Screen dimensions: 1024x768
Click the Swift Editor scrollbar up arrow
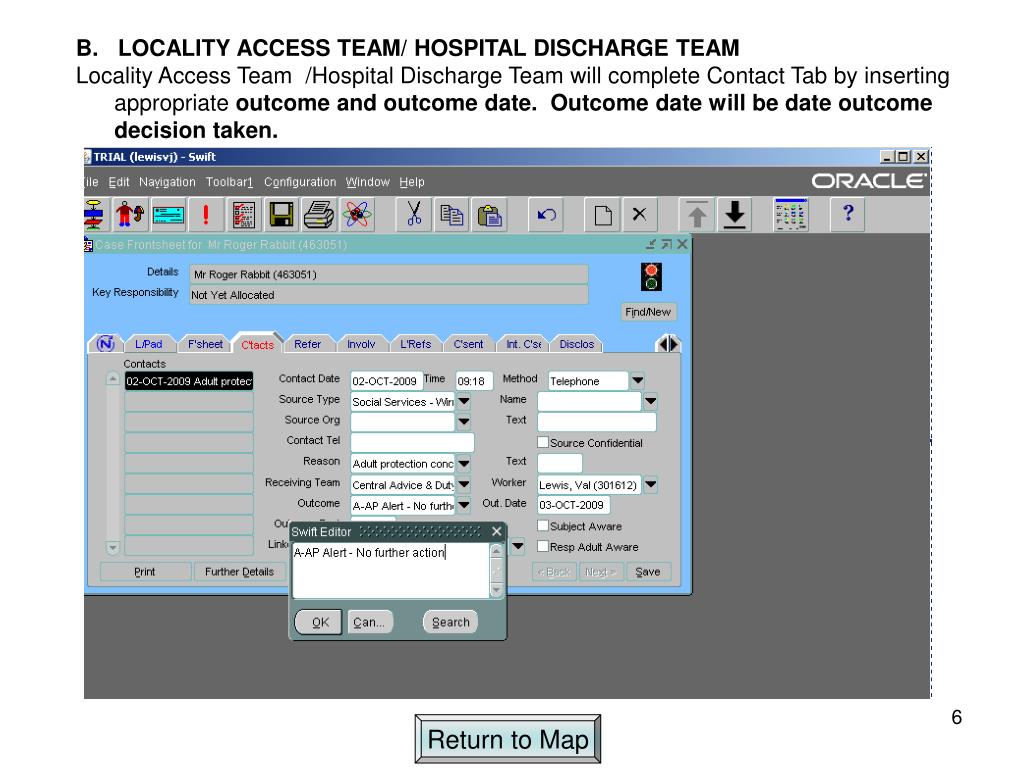[x=496, y=551]
